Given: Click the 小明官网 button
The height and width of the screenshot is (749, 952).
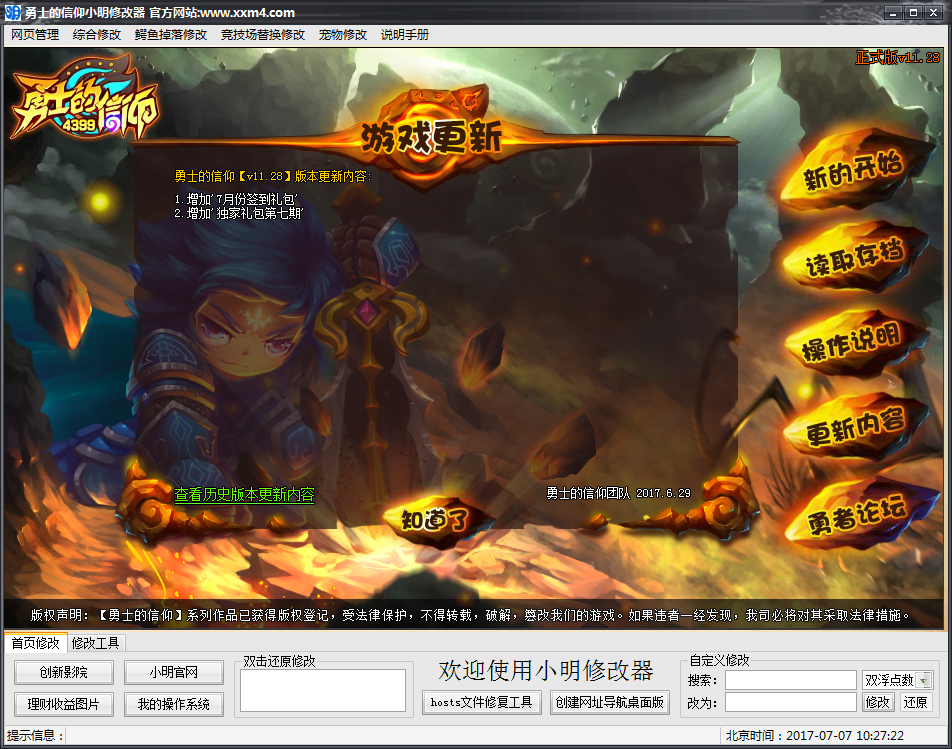Looking at the screenshot, I should coord(174,673).
